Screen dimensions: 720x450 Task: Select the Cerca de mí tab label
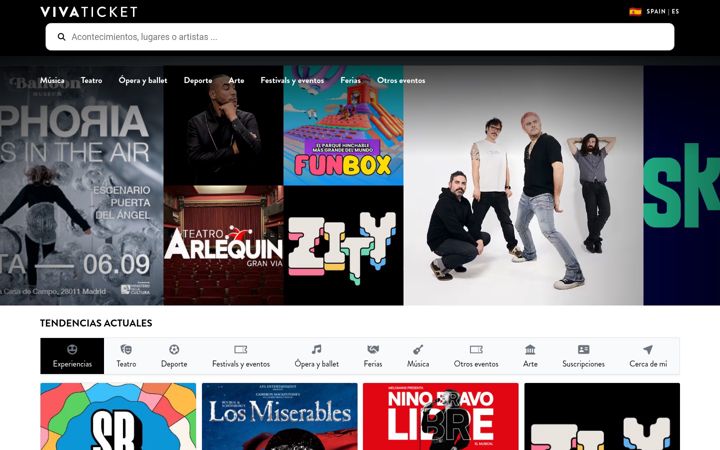click(x=648, y=364)
